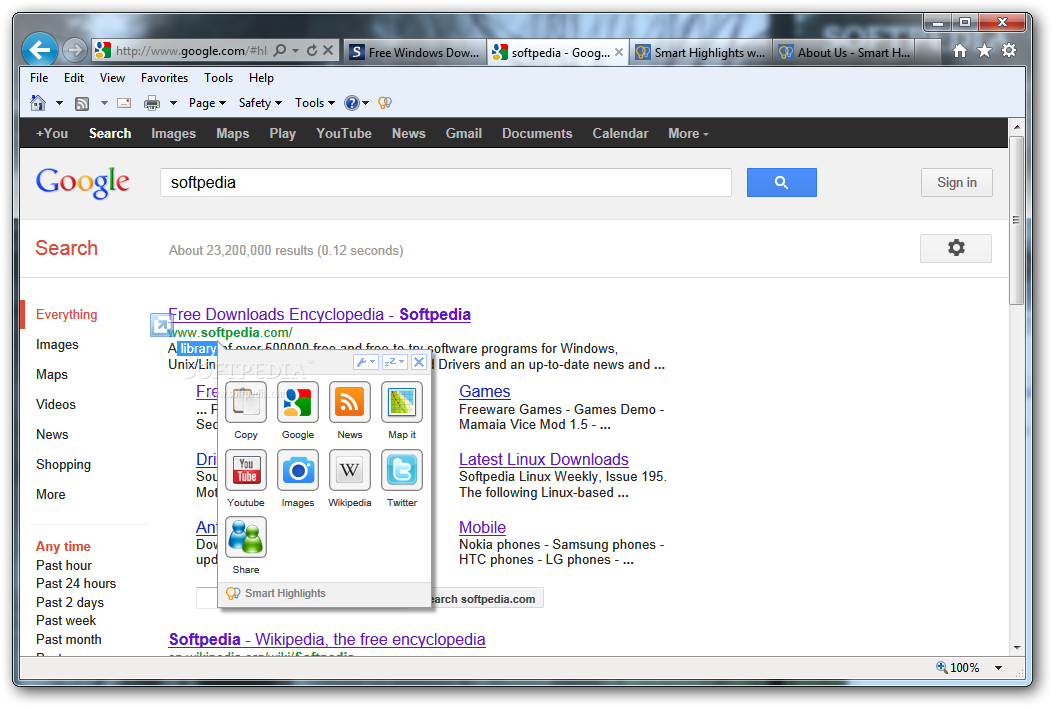Screen dimensions: 1053x707
Task: Launch Youtube search icon in popup
Action: coord(246,470)
